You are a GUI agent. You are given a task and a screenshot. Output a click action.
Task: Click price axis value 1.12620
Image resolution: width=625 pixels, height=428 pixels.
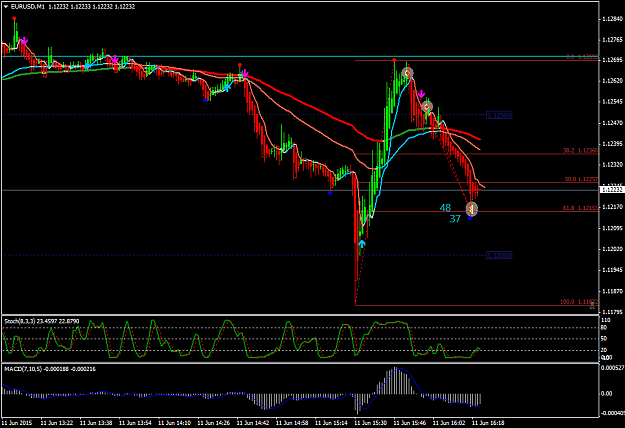click(x=612, y=81)
